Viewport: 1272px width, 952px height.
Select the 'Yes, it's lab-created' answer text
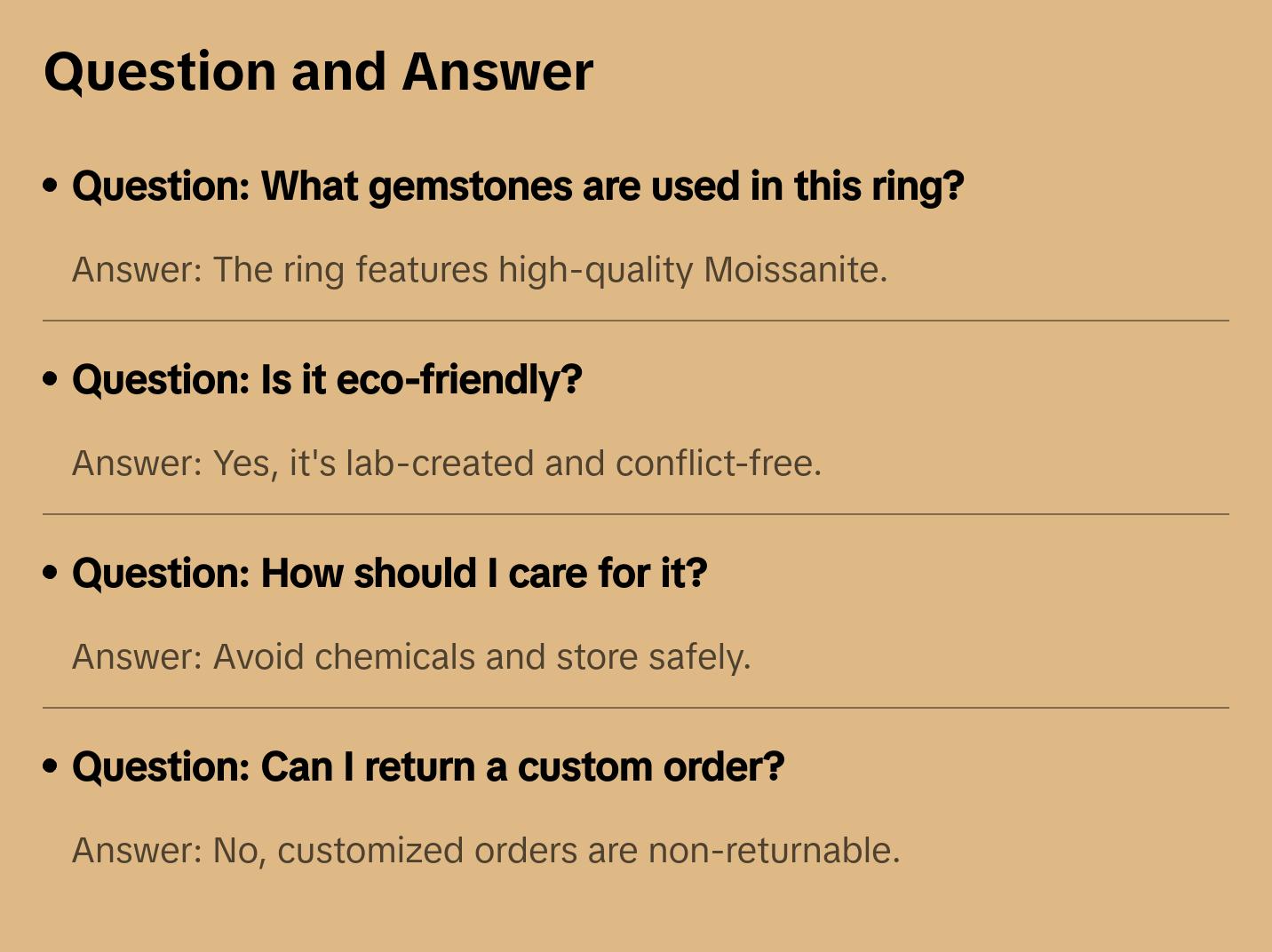(x=447, y=464)
